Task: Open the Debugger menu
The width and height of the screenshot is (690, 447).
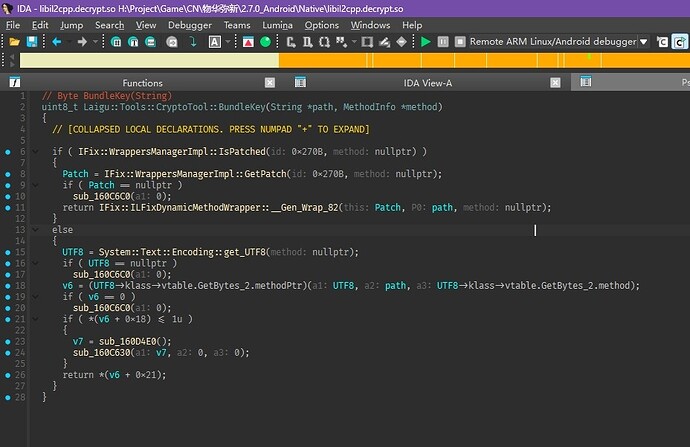Action: coord(190,25)
